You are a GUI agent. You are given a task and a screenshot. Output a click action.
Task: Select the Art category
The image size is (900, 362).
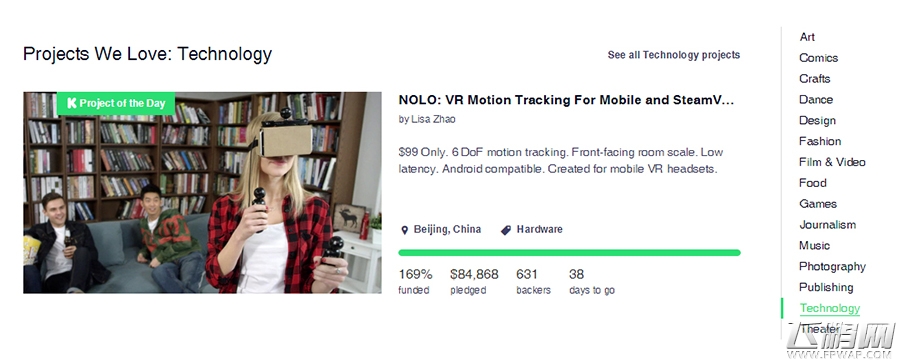point(807,37)
